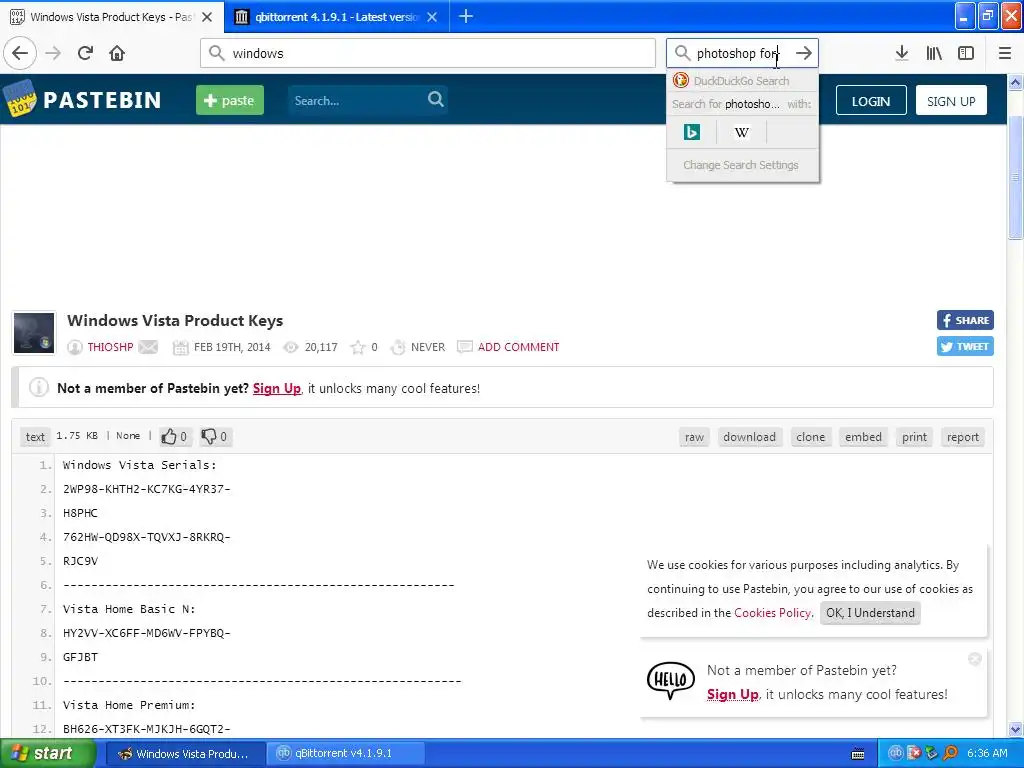
Task: Click the page scrollbar up arrow
Action: coord(1015,82)
